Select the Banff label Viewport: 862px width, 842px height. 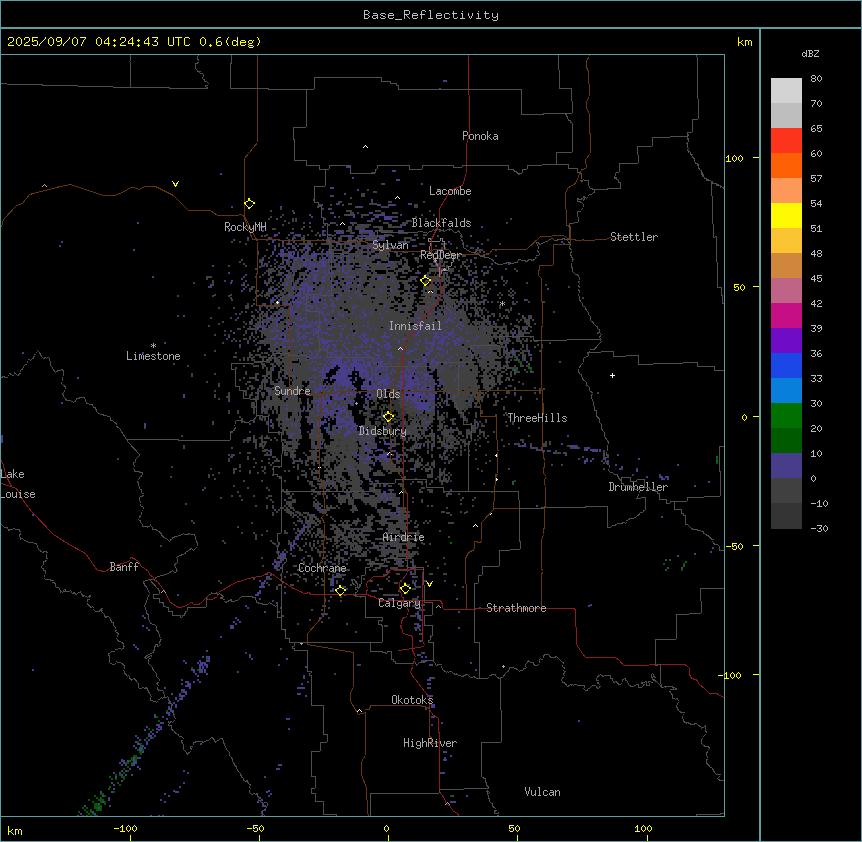click(124, 567)
